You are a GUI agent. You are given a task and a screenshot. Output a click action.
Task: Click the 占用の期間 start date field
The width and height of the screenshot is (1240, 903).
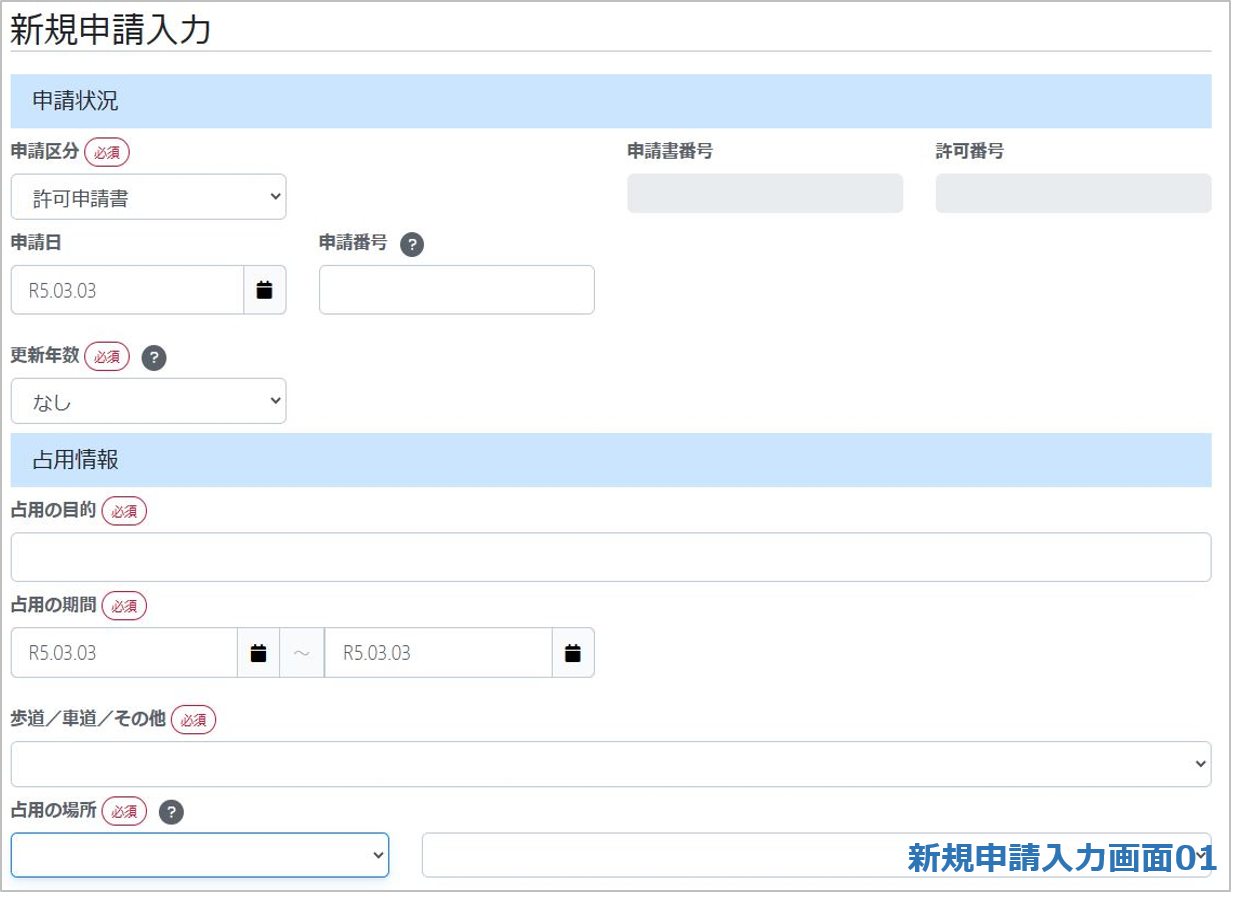click(x=124, y=653)
